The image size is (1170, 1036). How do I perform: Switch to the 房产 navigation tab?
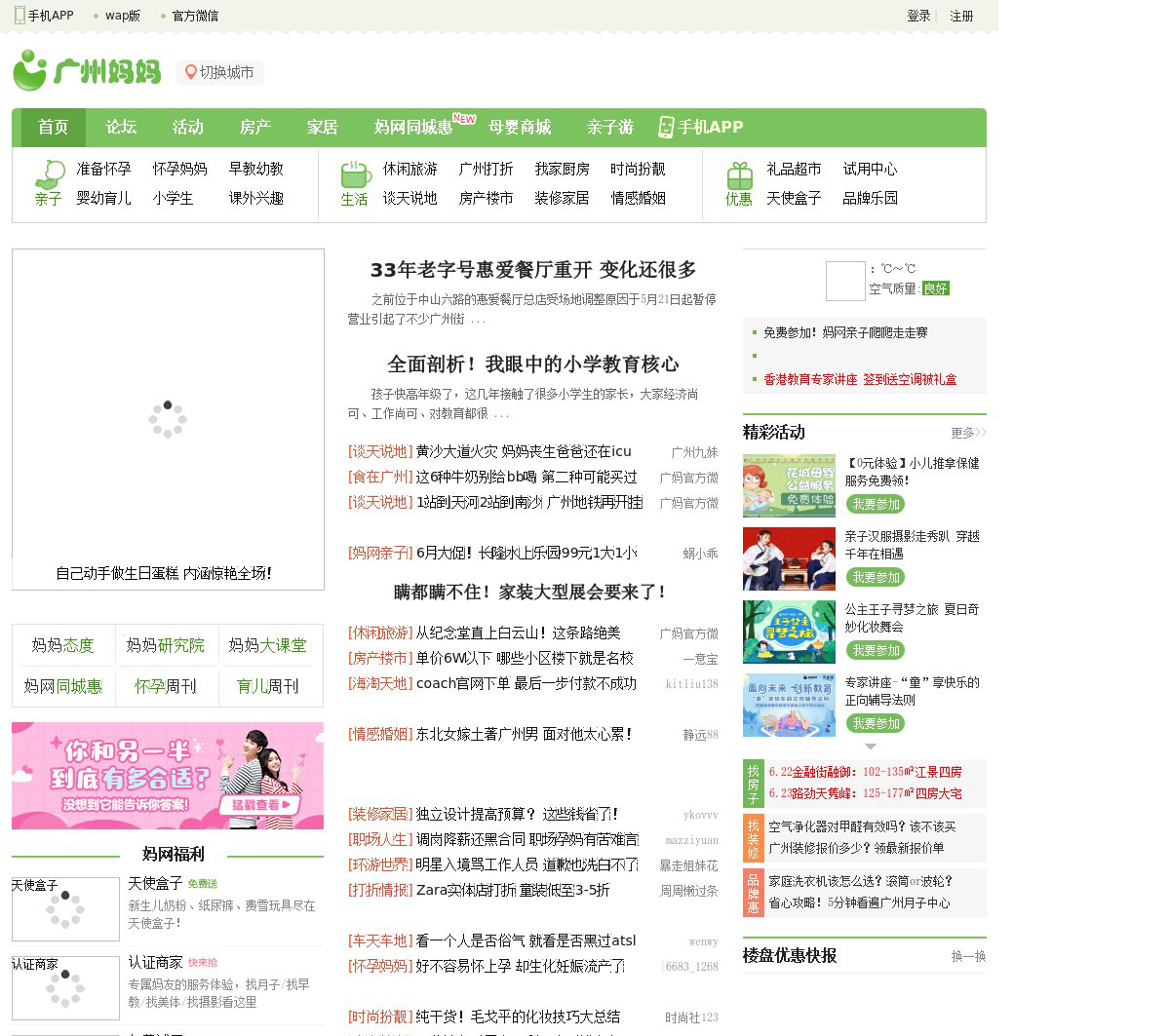[x=254, y=128]
